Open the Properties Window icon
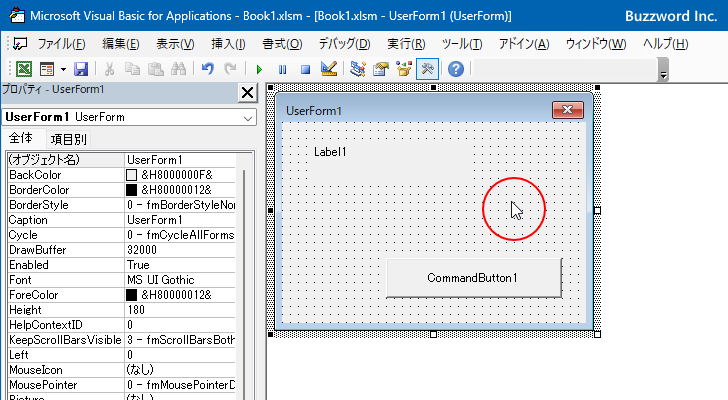This screenshot has width=728, height=400. (x=381, y=69)
